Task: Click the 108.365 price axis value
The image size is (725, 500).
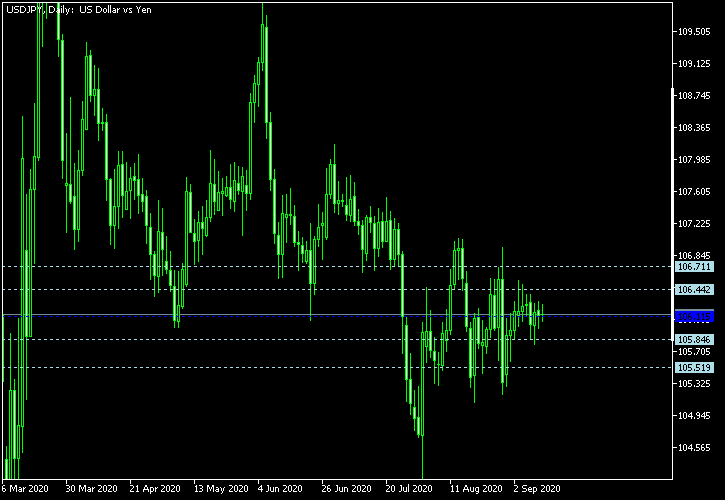Action: click(694, 127)
